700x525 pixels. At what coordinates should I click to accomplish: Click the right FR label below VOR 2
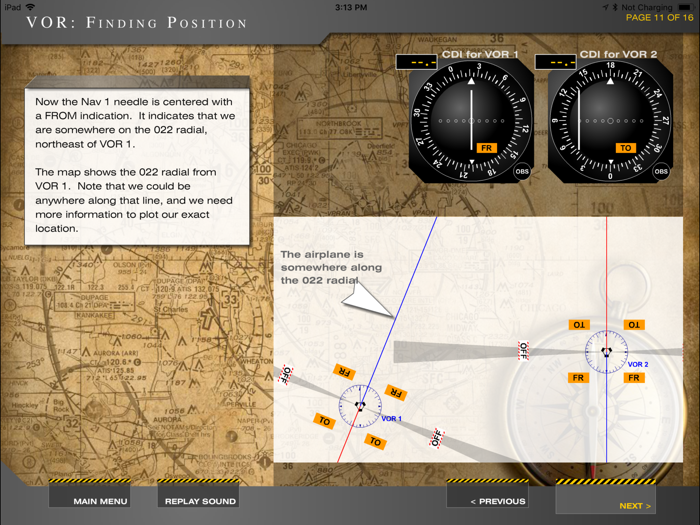click(634, 378)
